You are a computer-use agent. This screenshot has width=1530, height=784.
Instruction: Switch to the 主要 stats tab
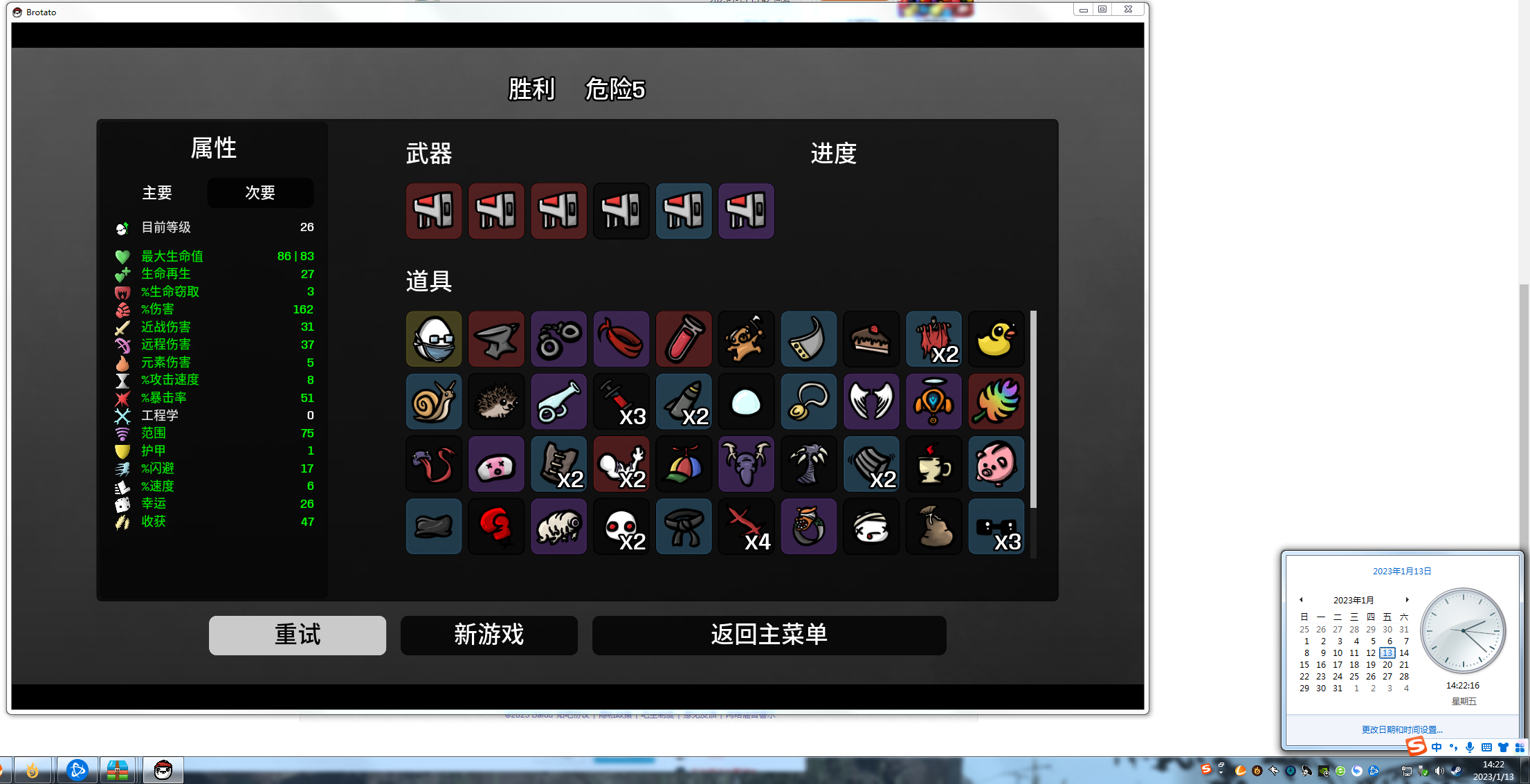[x=157, y=193]
